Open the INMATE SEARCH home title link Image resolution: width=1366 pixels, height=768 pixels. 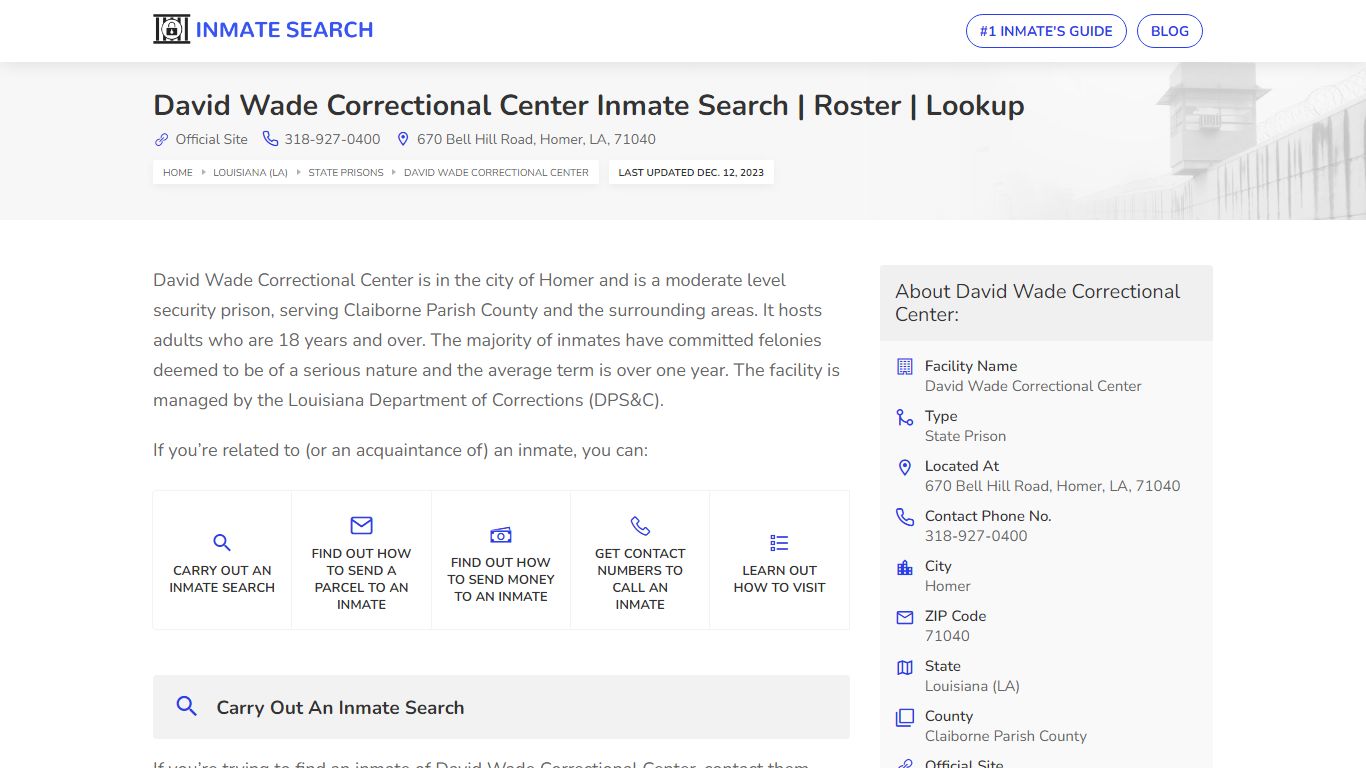pos(284,30)
